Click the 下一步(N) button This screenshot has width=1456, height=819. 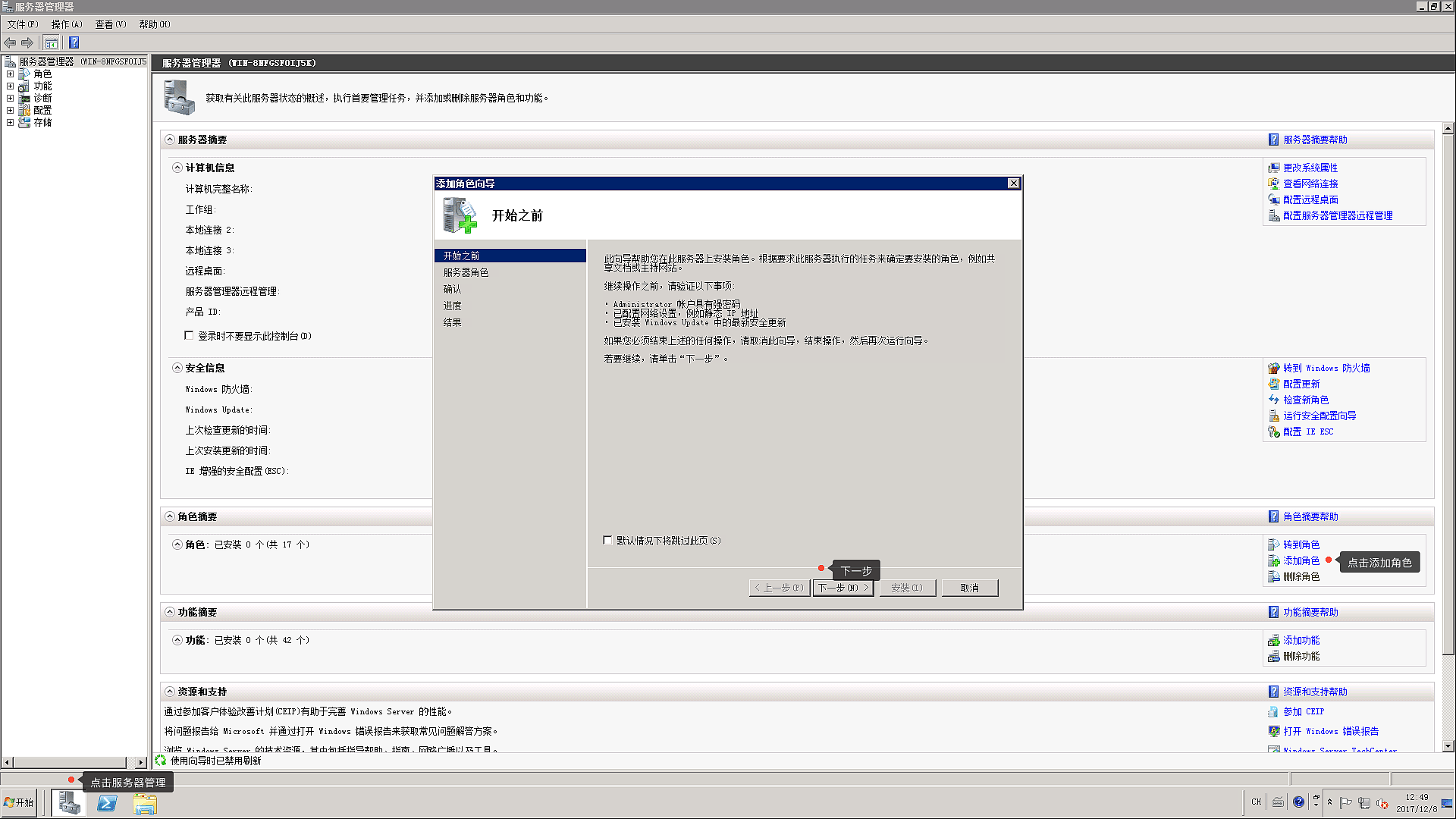(843, 588)
